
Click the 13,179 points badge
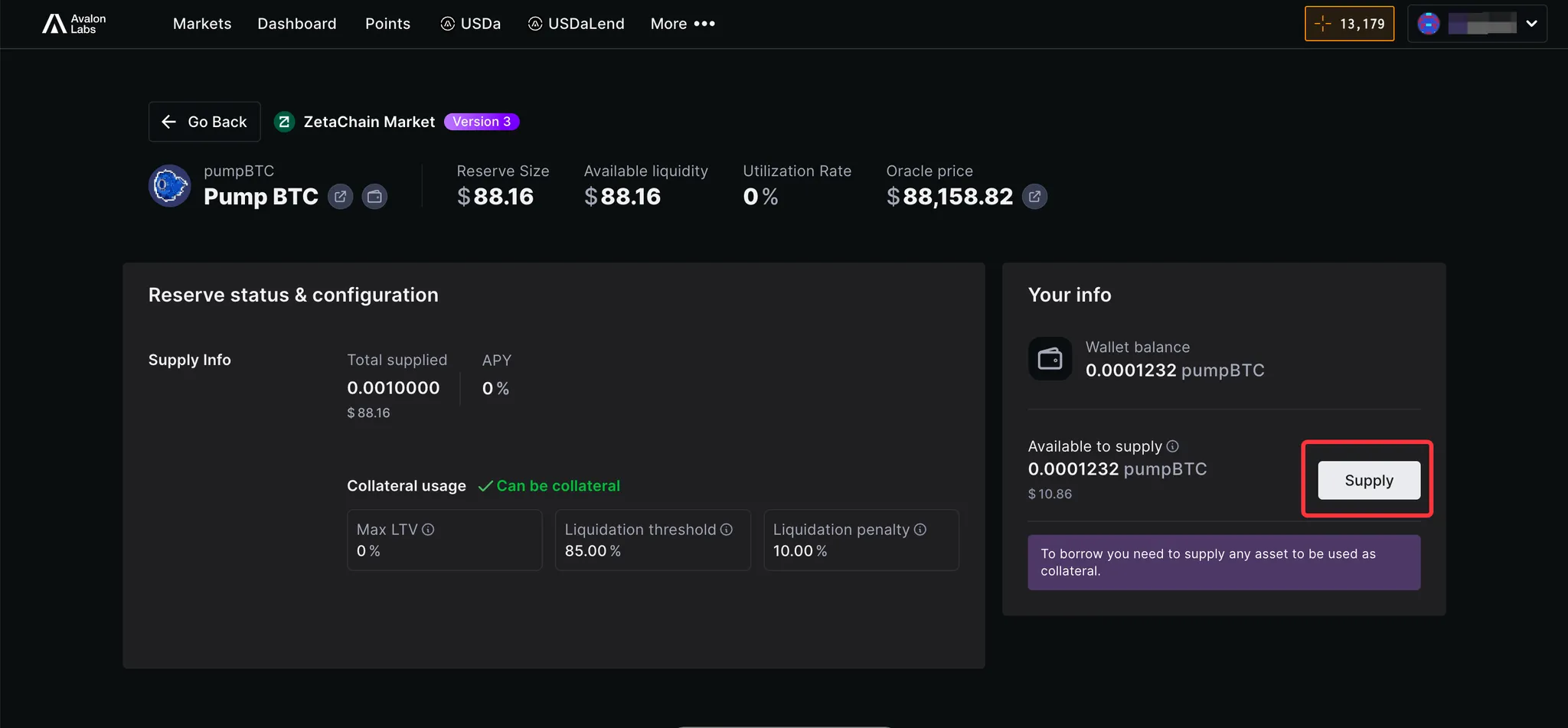pyautogui.click(x=1349, y=24)
